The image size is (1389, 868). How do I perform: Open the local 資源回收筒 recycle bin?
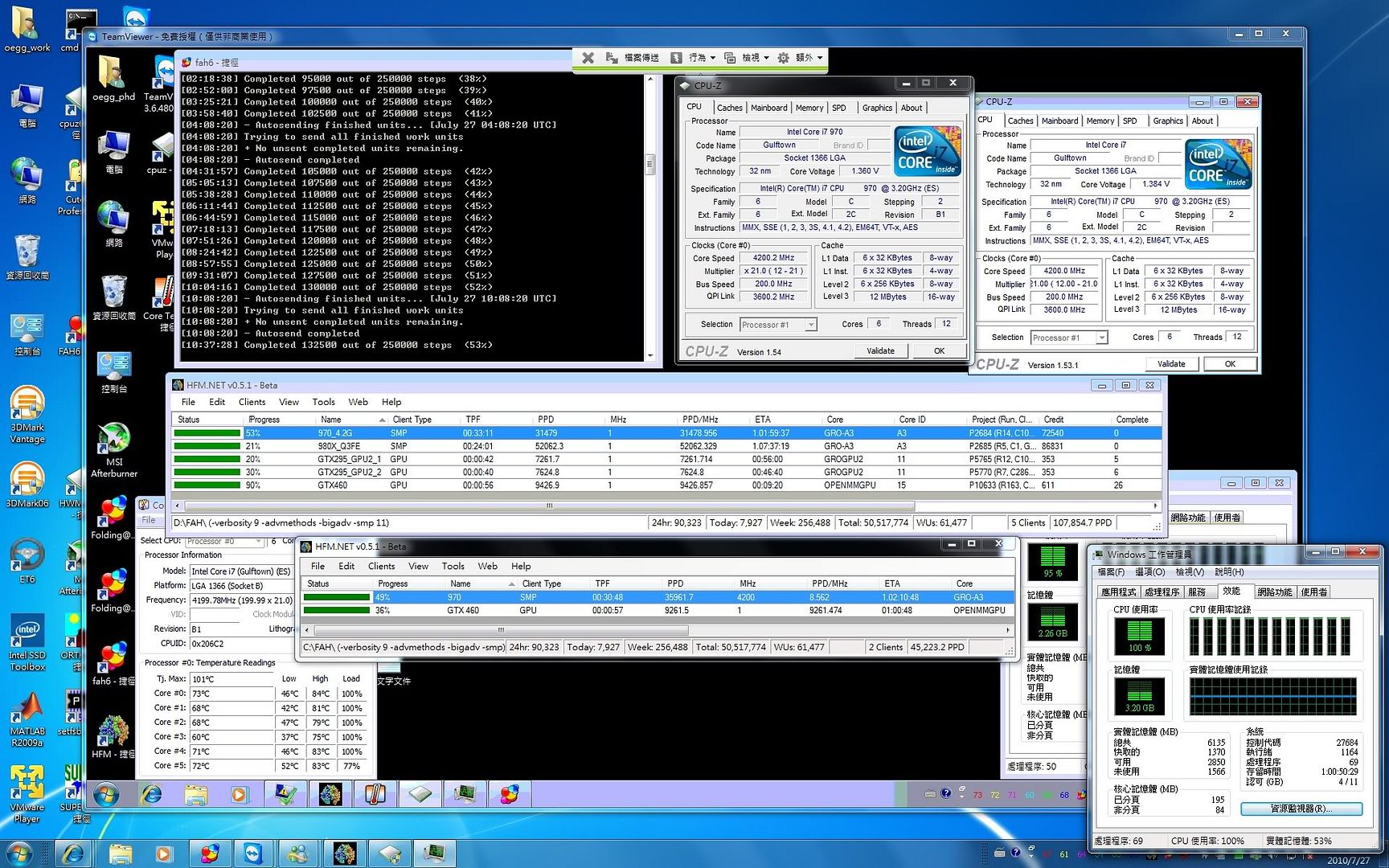pyautogui.click(x=27, y=257)
